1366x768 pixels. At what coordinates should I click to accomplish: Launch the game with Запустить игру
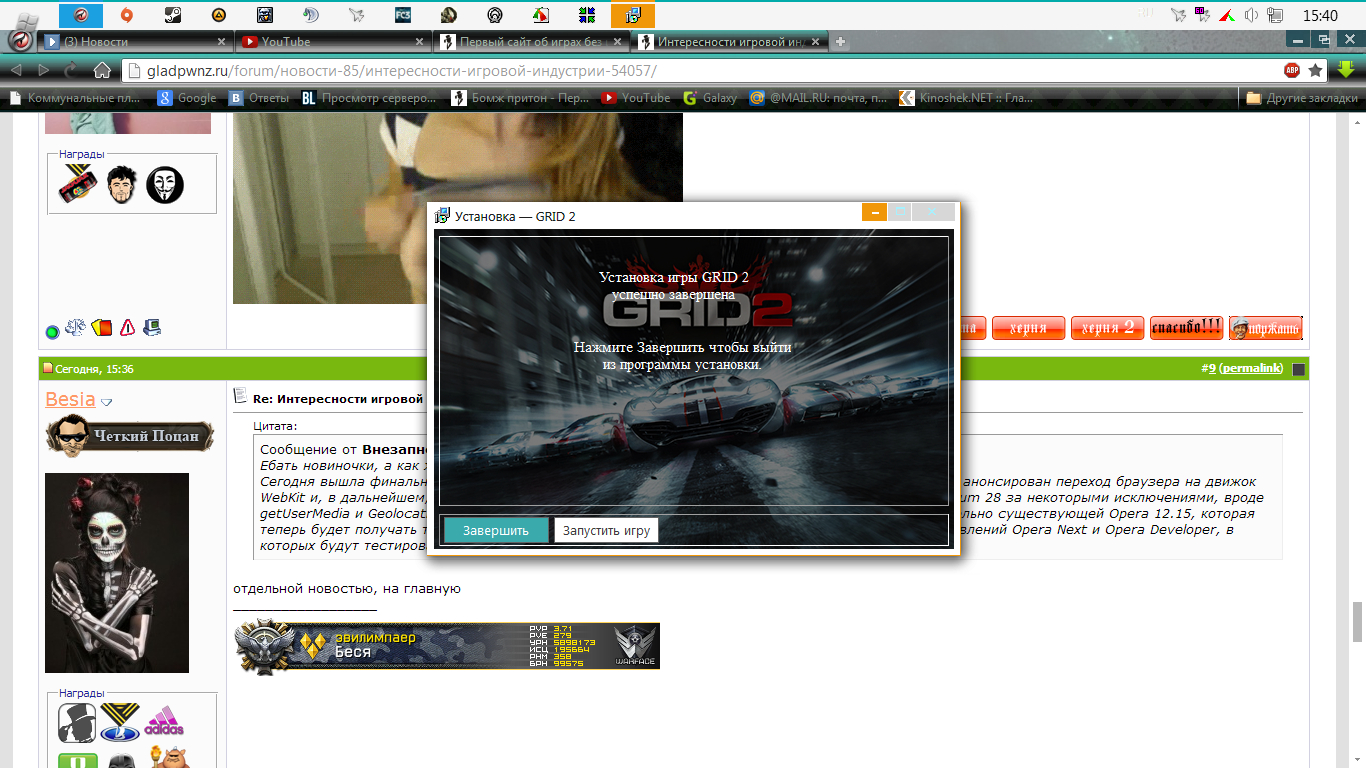606,530
